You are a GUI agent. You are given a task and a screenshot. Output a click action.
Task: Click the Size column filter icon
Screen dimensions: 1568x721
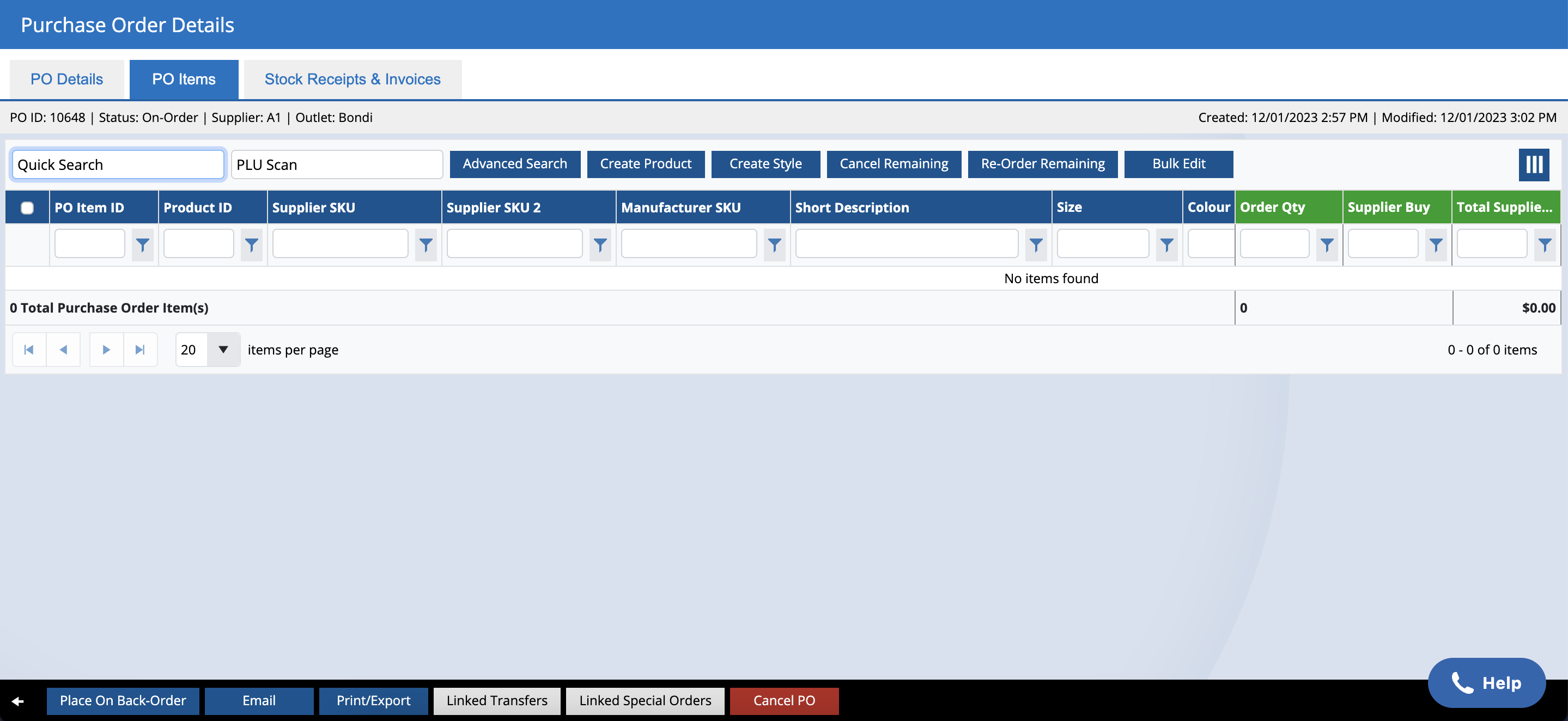click(1167, 245)
